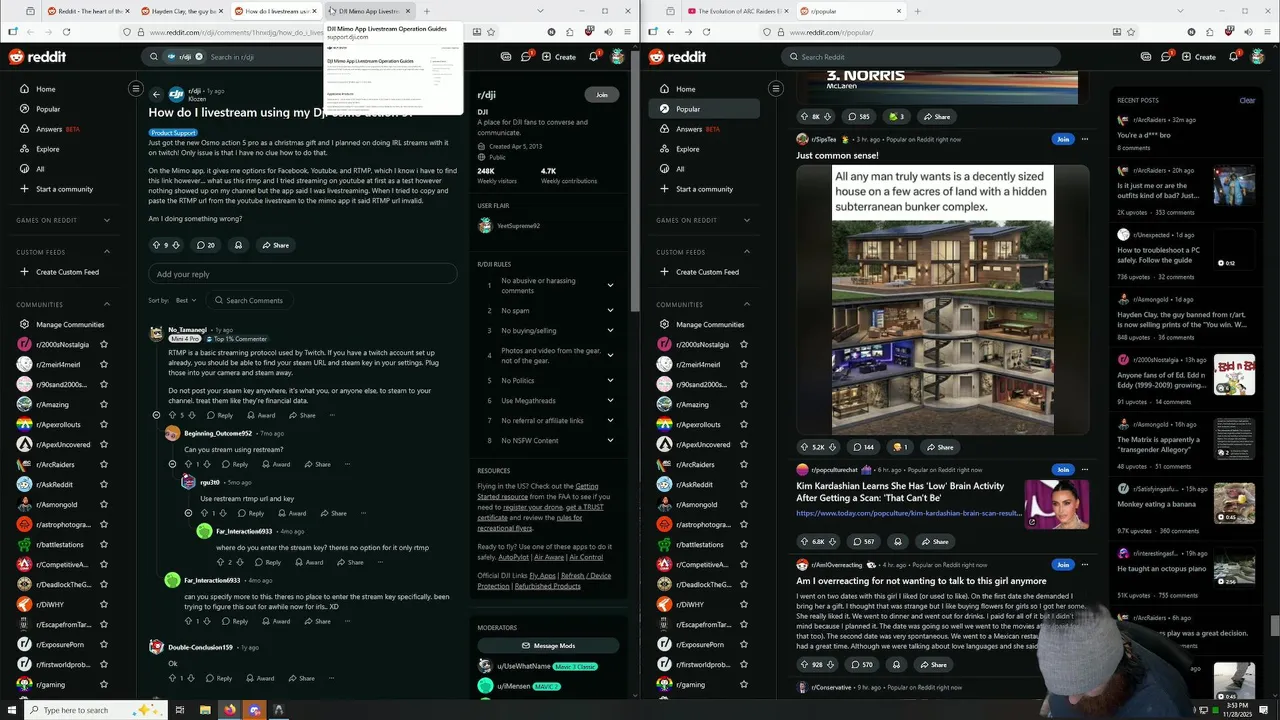
Task: Upvote No_Tamanegi's top comment
Action: coord(172,415)
